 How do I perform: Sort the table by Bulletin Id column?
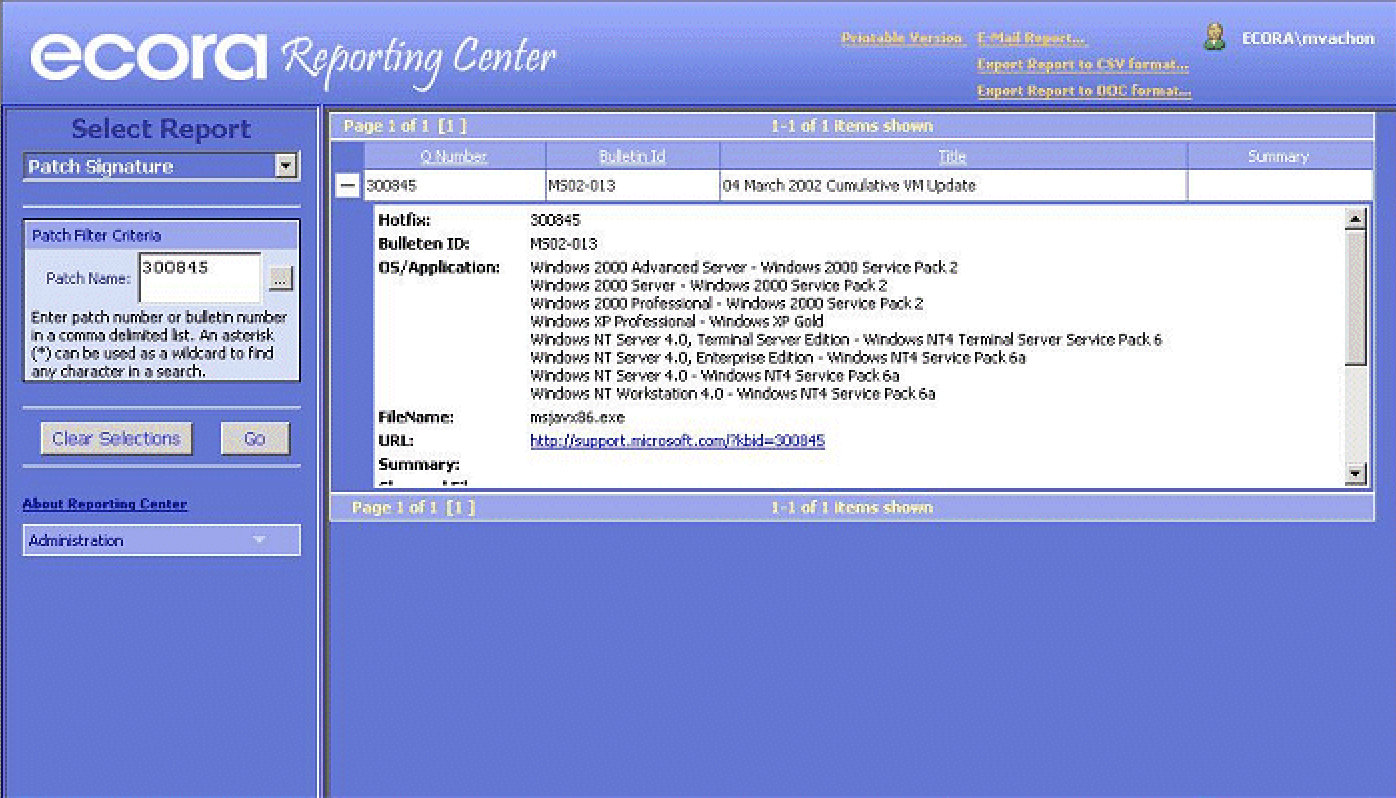click(632, 156)
